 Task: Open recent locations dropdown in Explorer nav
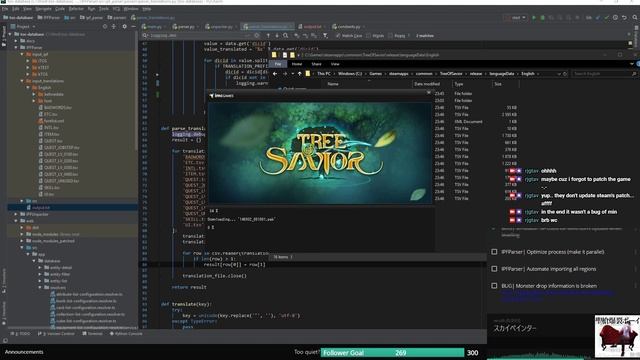click(x=292, y=74)
